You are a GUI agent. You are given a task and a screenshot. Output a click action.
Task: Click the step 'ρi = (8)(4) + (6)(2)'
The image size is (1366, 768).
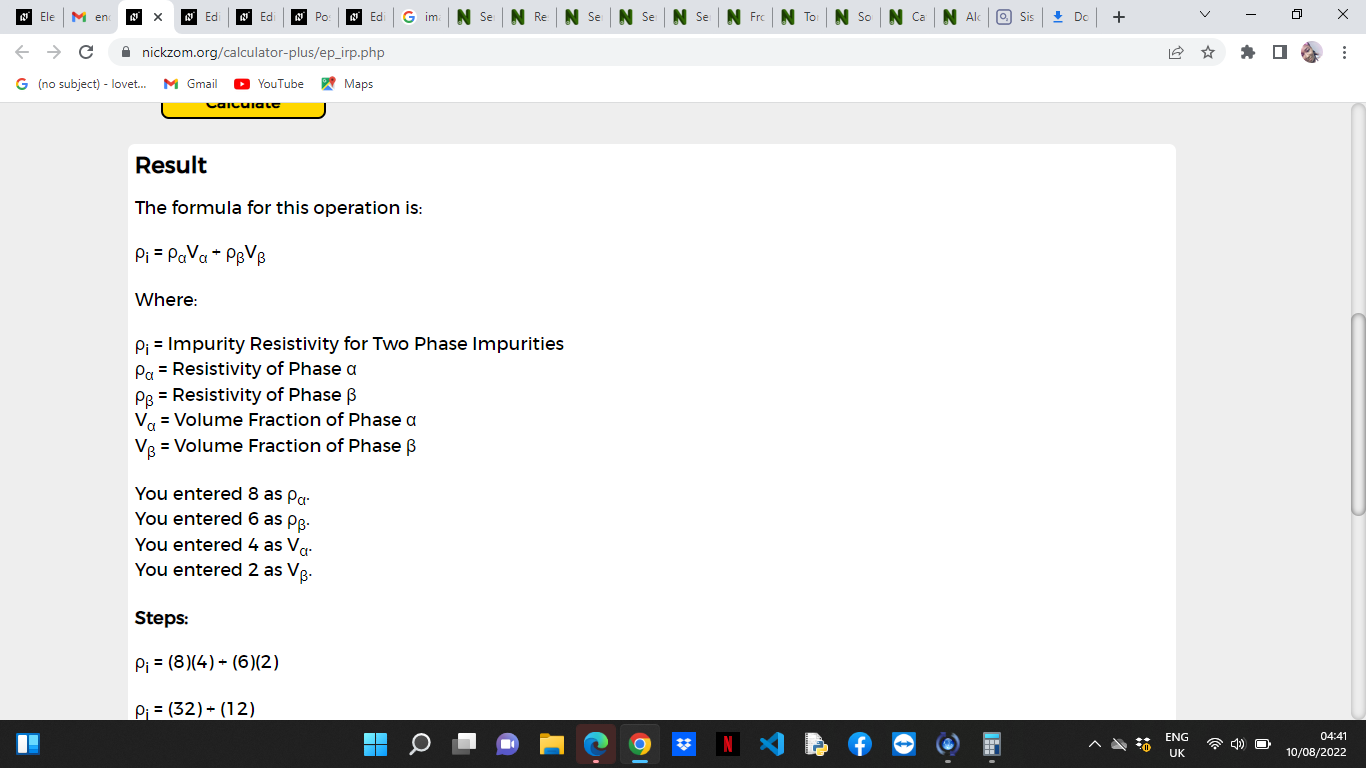tap(207, 662)
